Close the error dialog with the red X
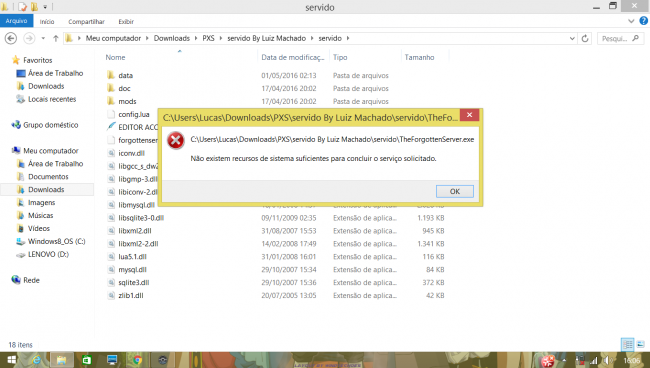The width and height of the screenshot is (650, 368). tap(469, 115)
